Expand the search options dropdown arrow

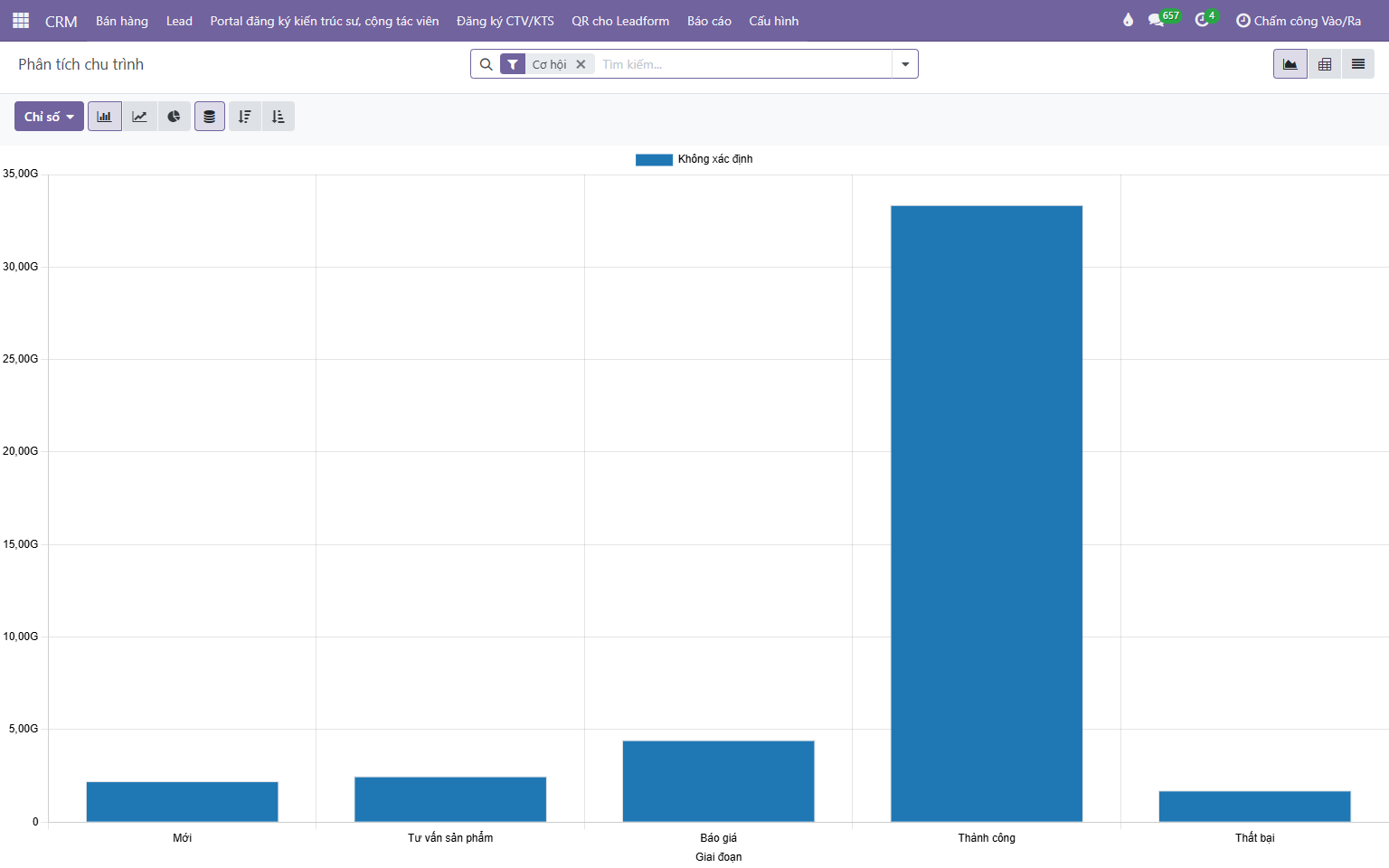click(x=905, y=64)
